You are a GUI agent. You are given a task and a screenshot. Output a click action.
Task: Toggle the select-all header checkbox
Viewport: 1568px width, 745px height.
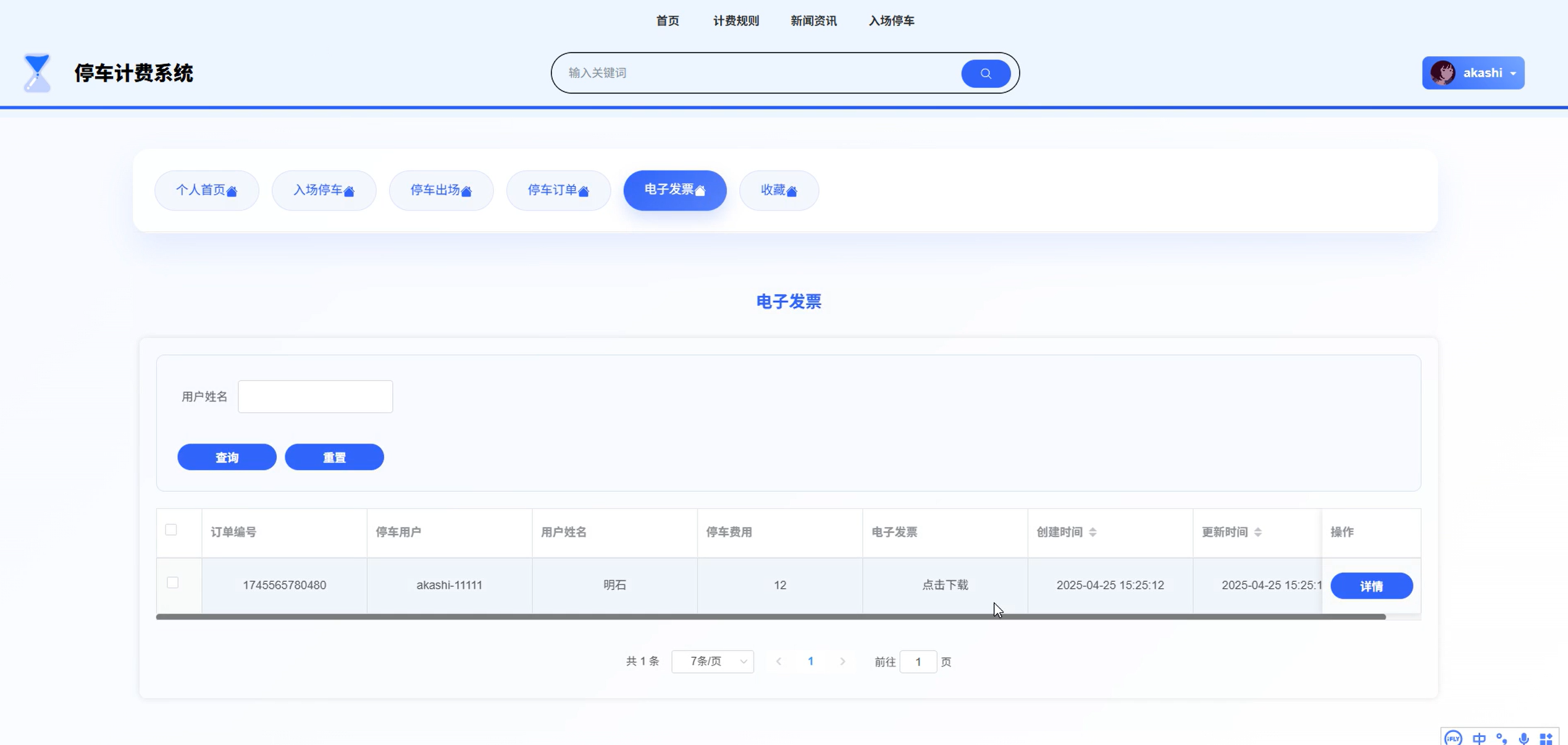[x=171, y=530]
